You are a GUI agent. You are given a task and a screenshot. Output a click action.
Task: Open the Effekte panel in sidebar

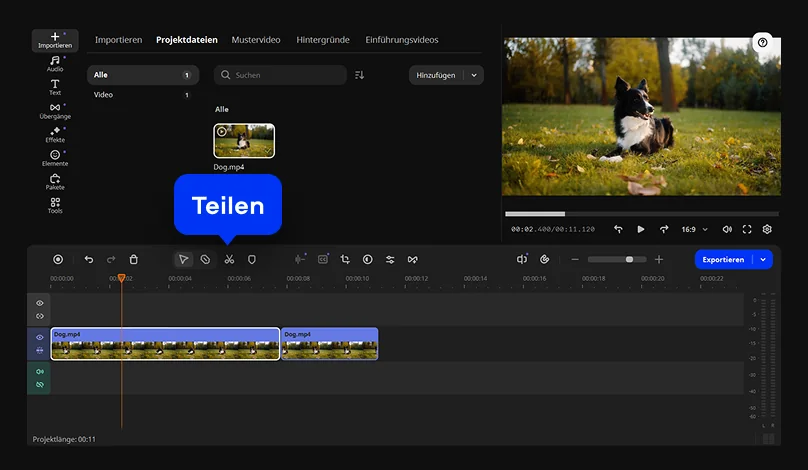[x=55, y=135]
